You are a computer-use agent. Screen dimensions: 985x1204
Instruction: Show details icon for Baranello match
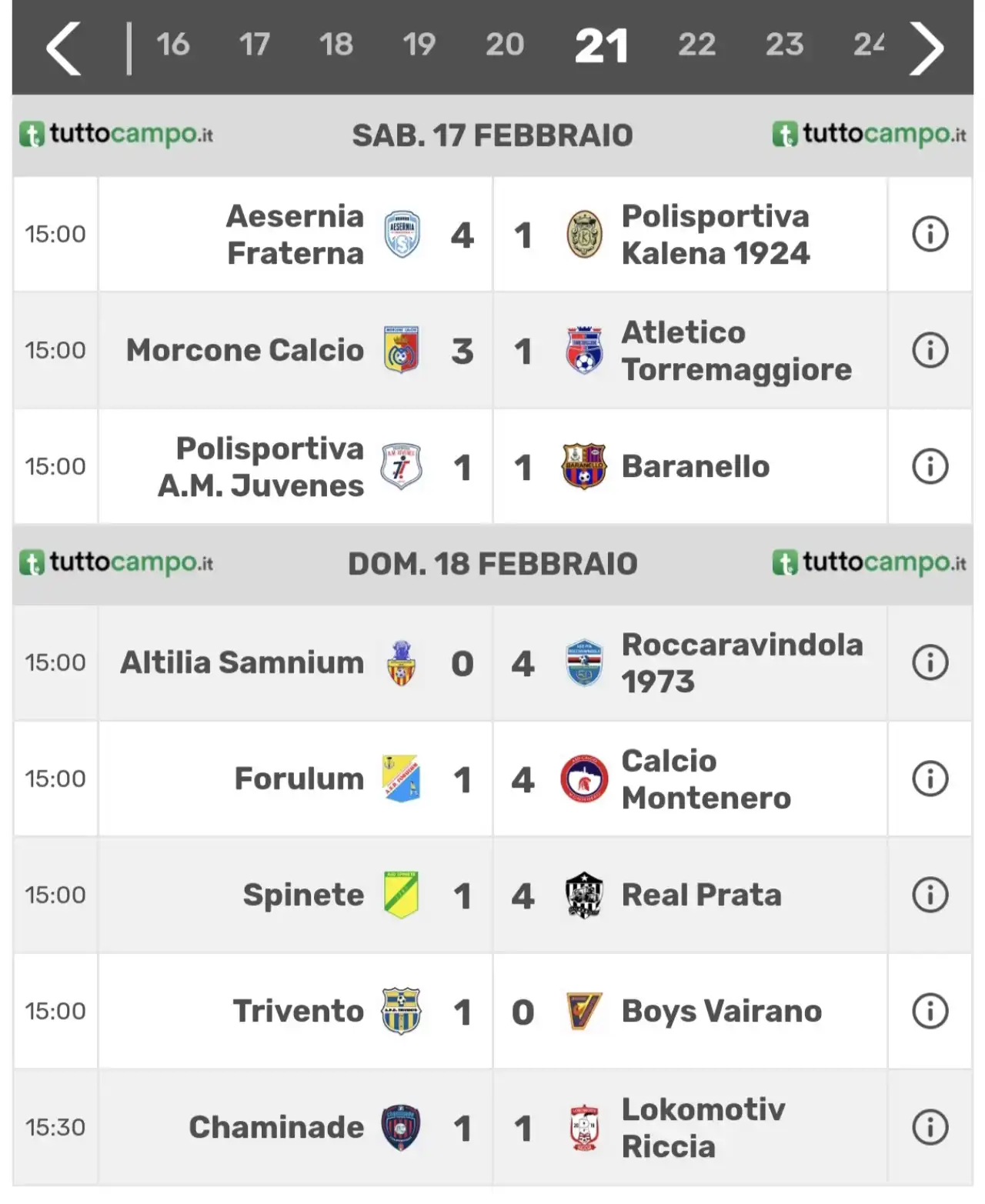point(930,466)
